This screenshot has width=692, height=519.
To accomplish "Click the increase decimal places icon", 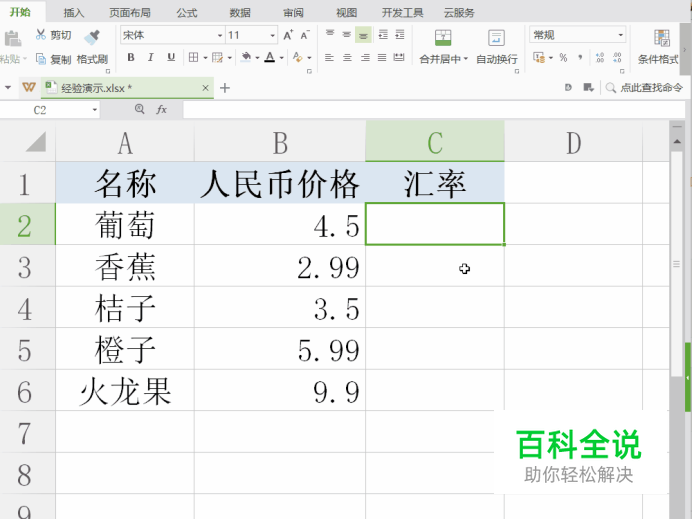I will click(600, 57).
